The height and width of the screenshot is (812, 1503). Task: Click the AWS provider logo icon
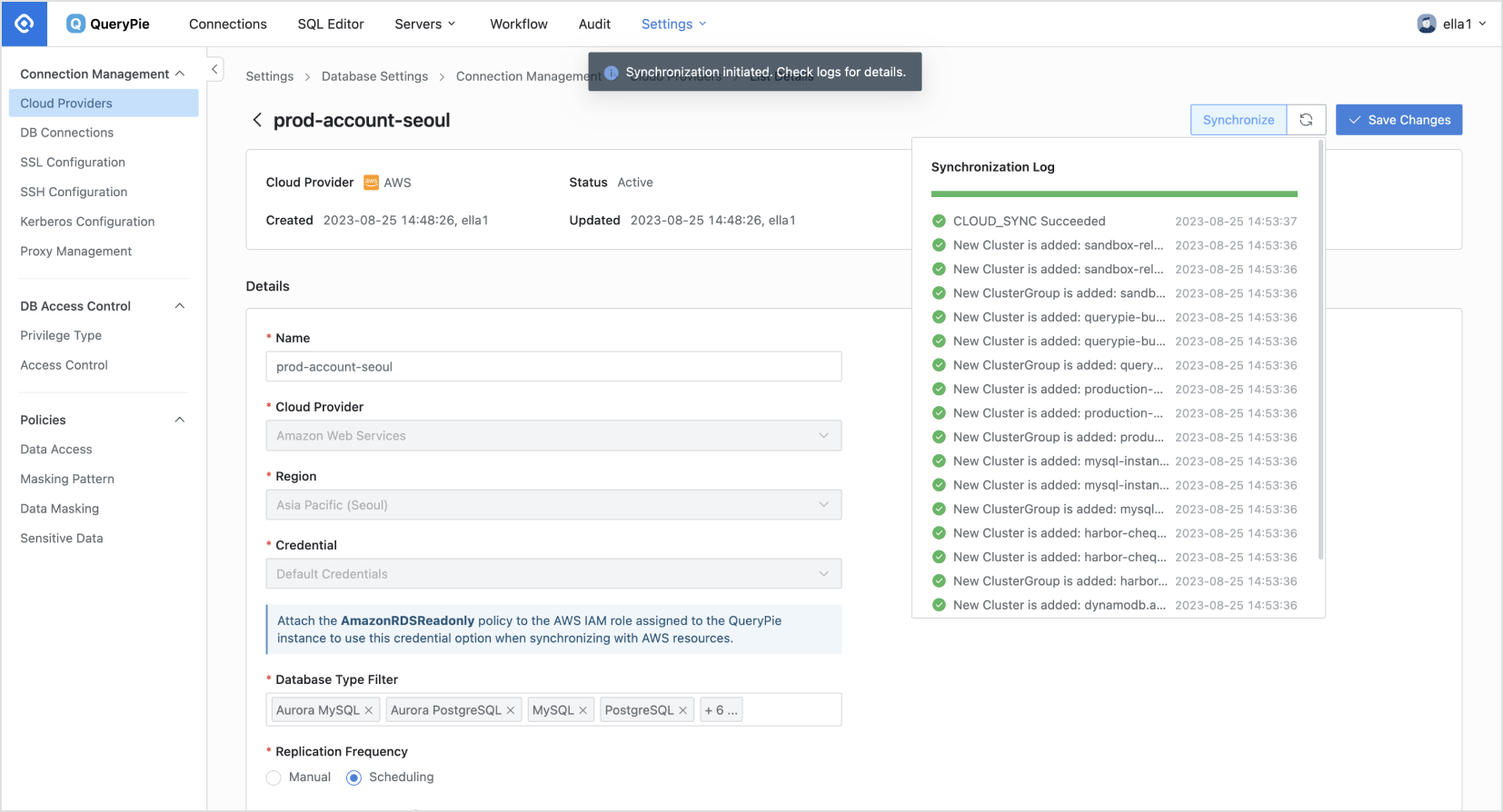coord(371,183)
